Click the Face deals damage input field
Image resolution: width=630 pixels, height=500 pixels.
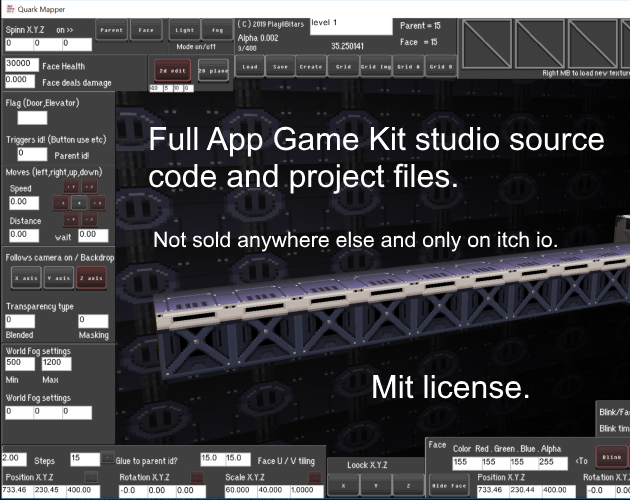click(20, 81)
